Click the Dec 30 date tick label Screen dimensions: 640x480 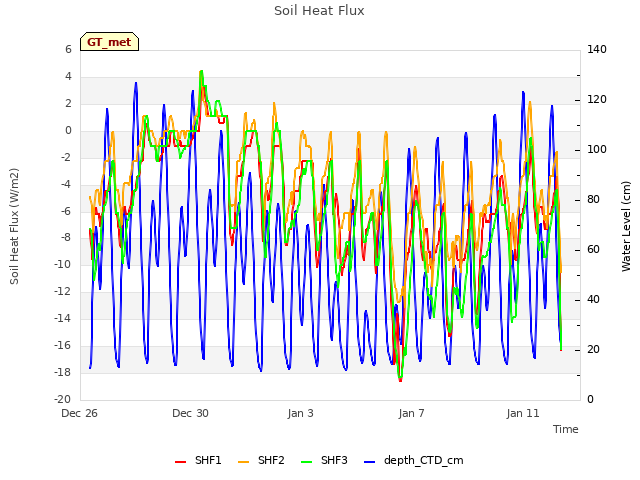(x=190, y=413)
